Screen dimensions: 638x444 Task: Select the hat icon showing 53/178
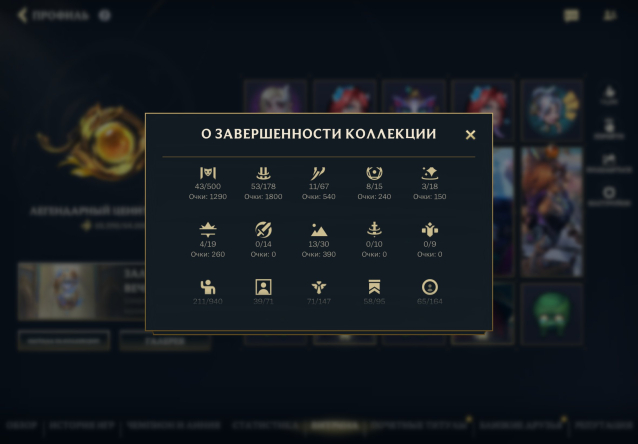click(x=263, y=173)
